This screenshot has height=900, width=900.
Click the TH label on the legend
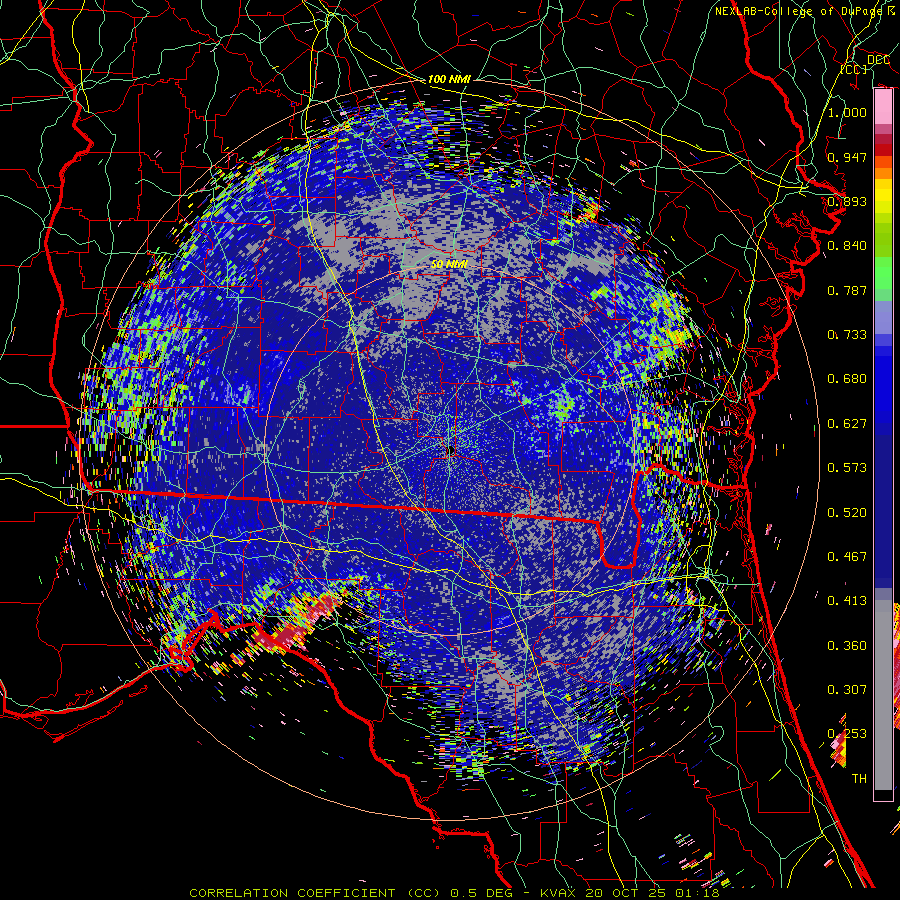click(859, 779)
